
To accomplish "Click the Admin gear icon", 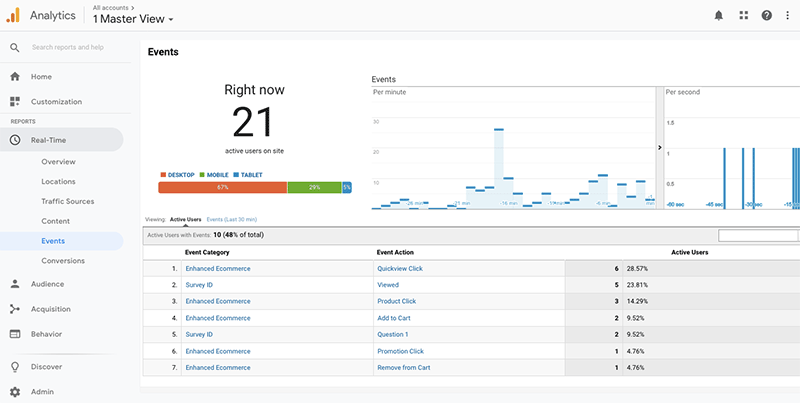I will pyautogui.click(x=15, y=392).
